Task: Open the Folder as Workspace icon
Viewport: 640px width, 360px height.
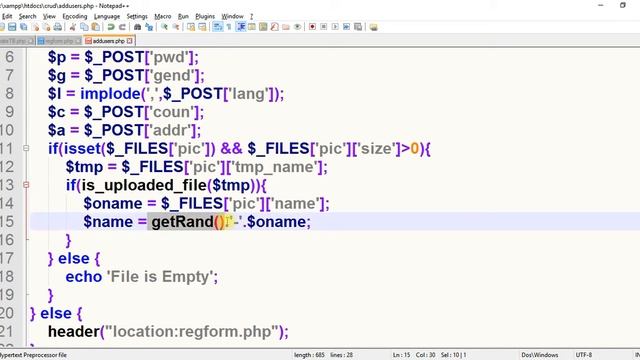Action: pos(286,27)
